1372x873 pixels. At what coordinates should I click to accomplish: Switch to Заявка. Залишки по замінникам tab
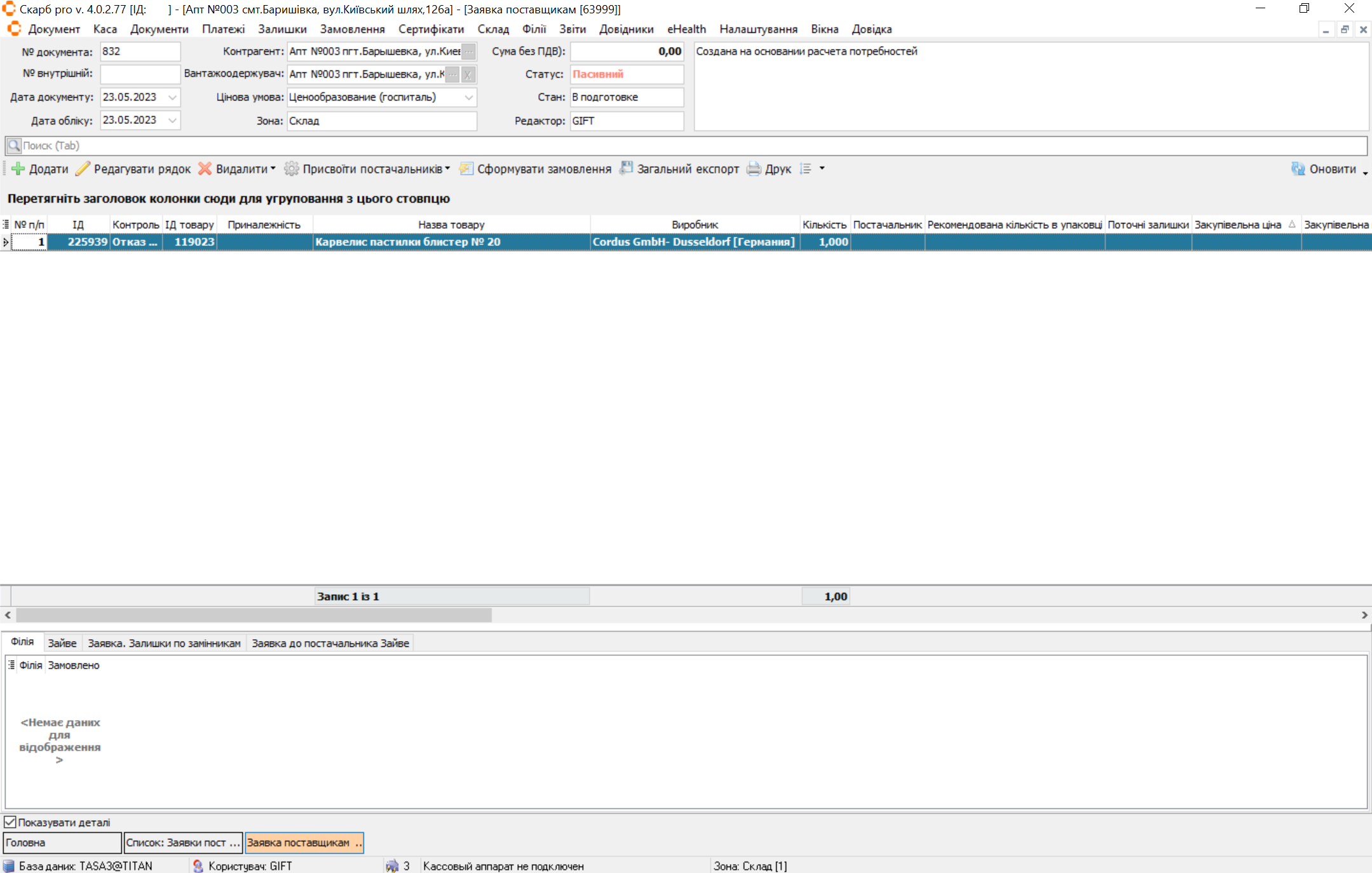pyautogui.click(x=164, y=643)
